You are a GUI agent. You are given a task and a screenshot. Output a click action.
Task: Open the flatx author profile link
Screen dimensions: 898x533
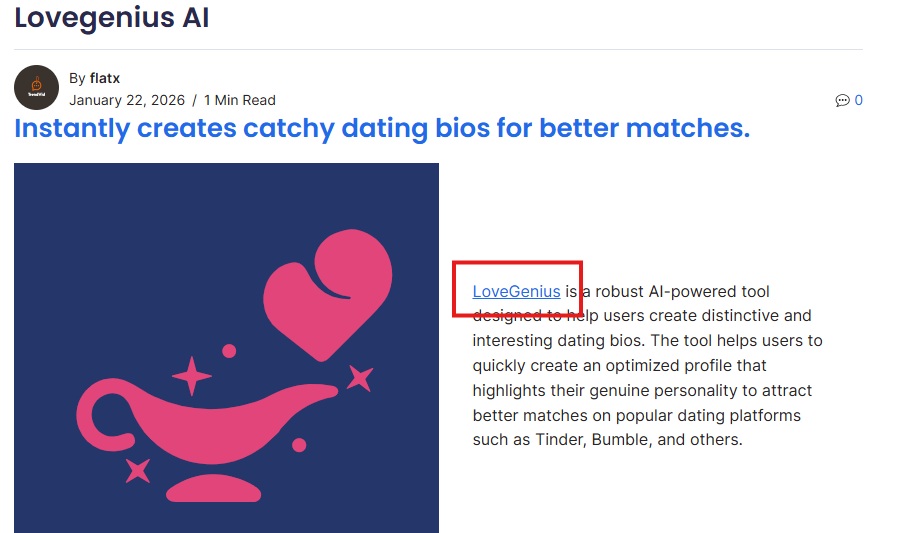click(105, 78)
